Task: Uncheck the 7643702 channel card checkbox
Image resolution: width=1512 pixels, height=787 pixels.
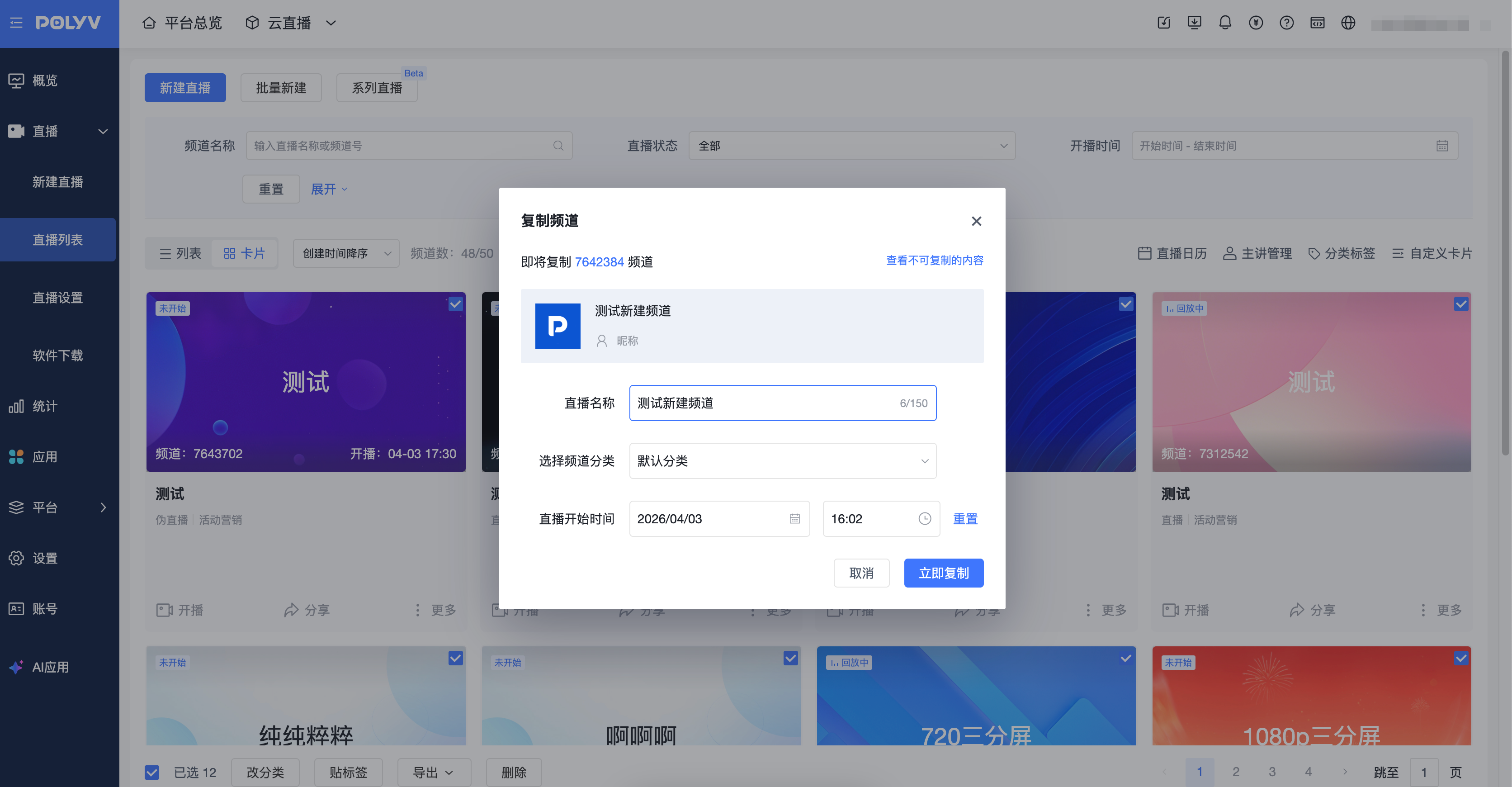Action: pos(455,304)
